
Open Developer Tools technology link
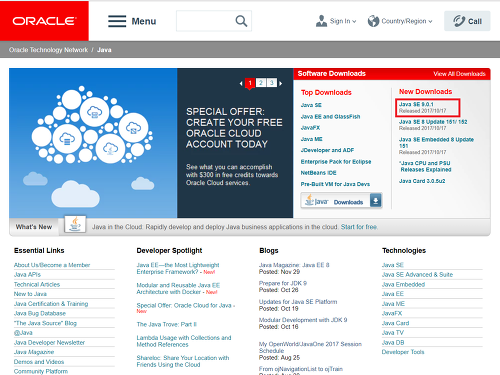pyautogui.click(x=403, y=352)
